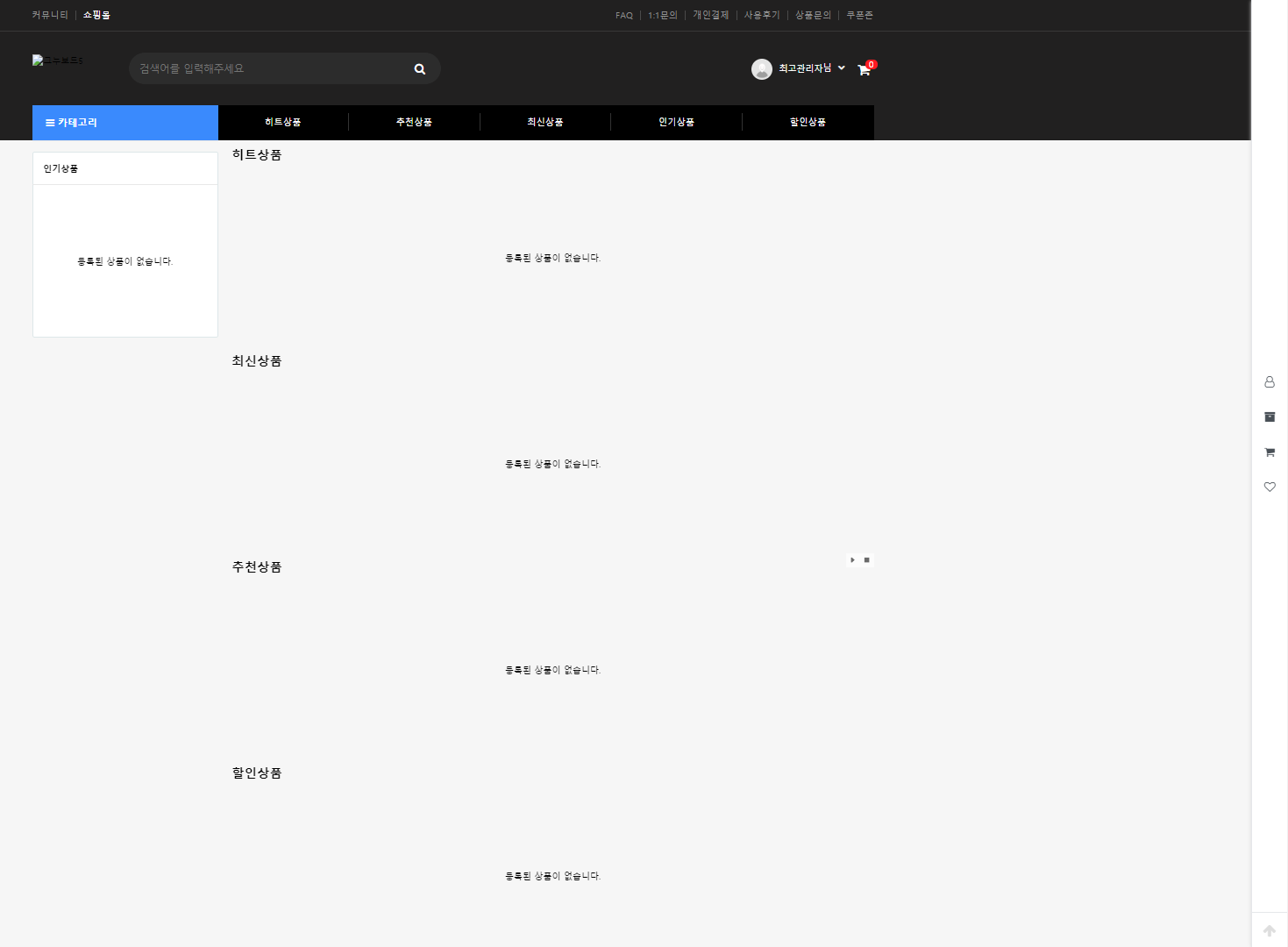This screenshot has width=1288, height=947.
Task: Select 인기상품 in the navigation bar
Action: pyautogui.click(x=677, y=122)
